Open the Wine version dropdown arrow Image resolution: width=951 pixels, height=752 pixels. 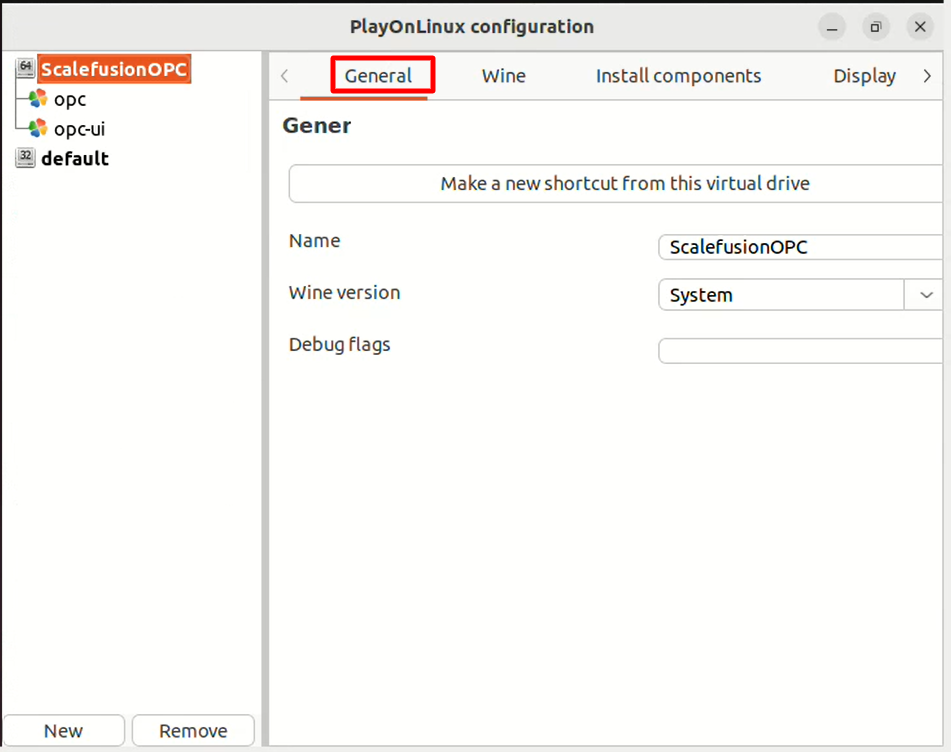[926, 295]
